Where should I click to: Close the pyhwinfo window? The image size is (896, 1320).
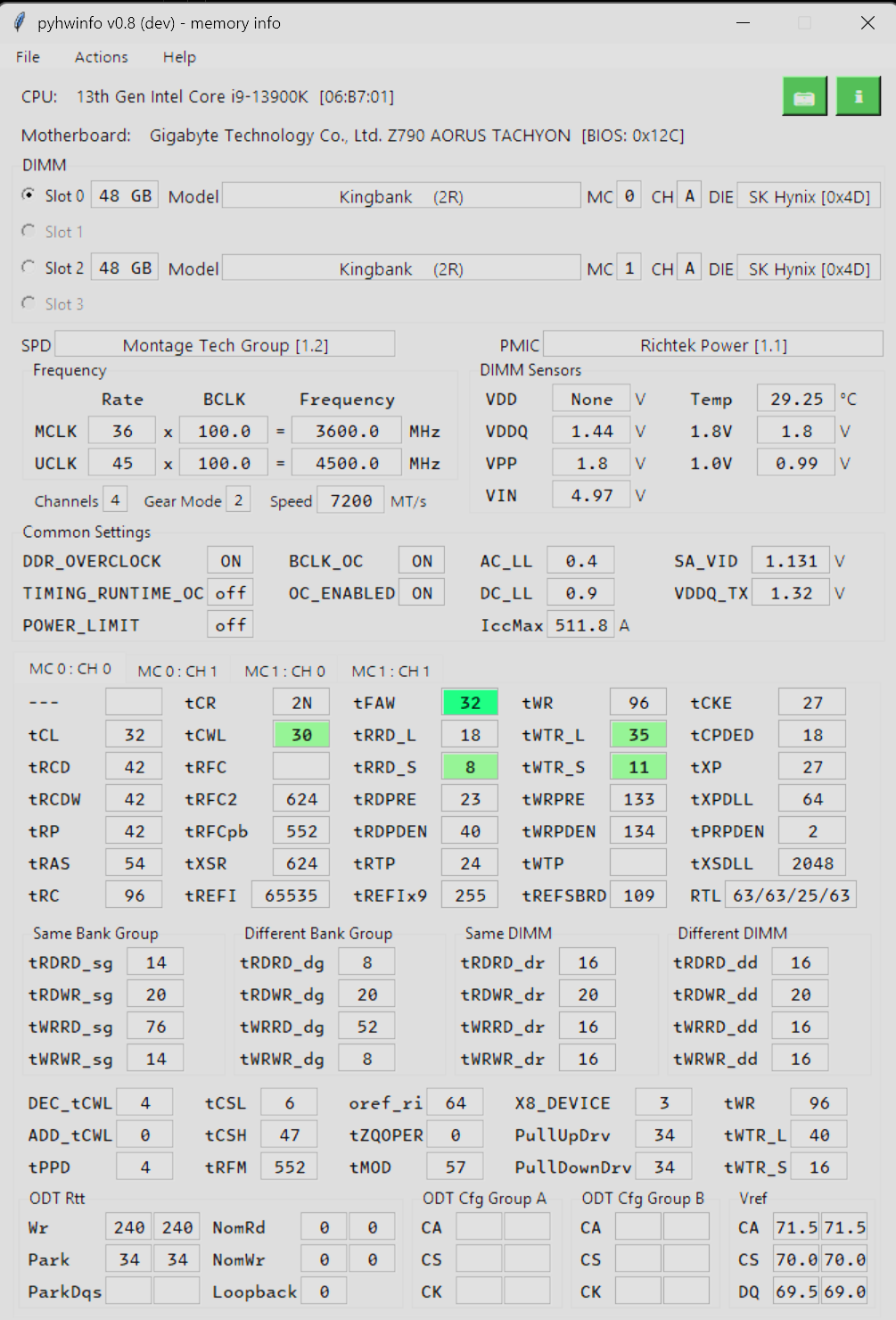tap(867, 22)
